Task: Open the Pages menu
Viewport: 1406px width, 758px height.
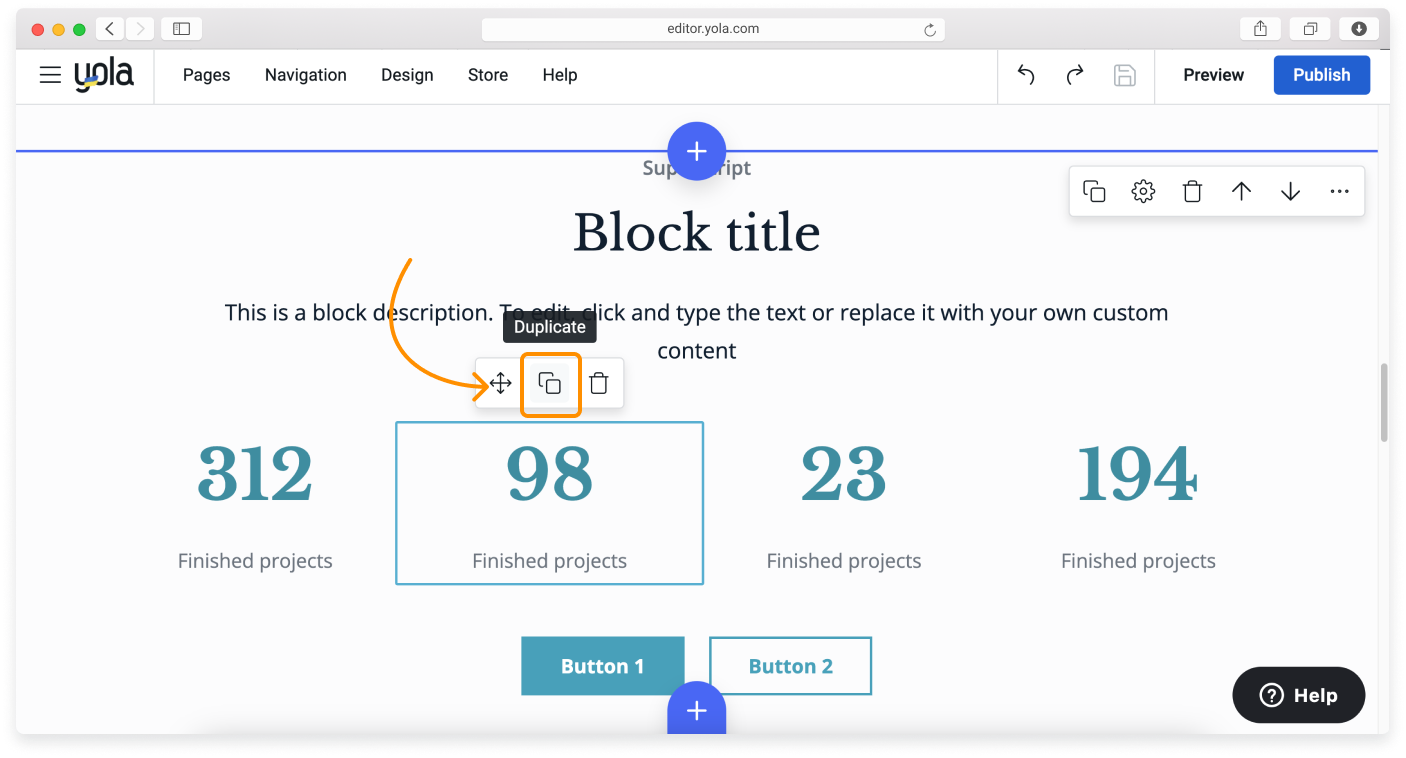Action: [x=206, y=75]
